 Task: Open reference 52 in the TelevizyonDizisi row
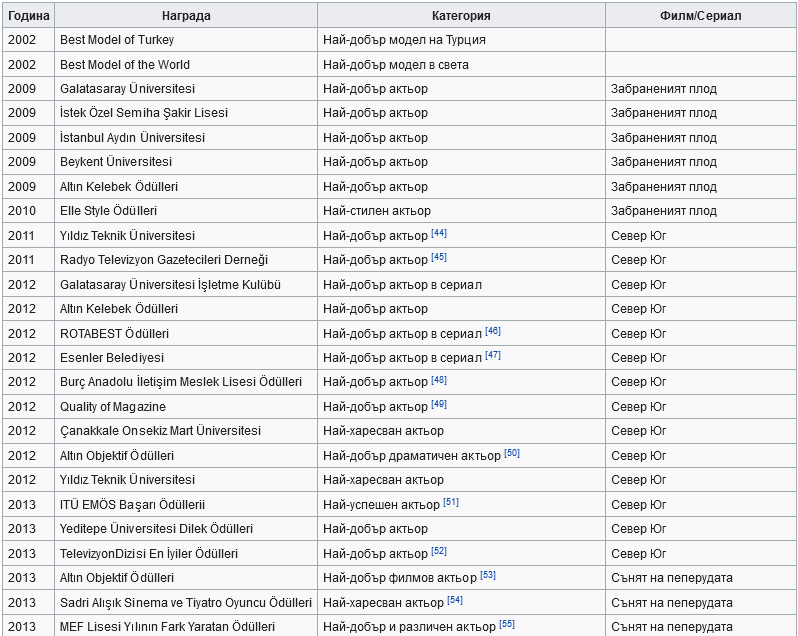point(439,551)
